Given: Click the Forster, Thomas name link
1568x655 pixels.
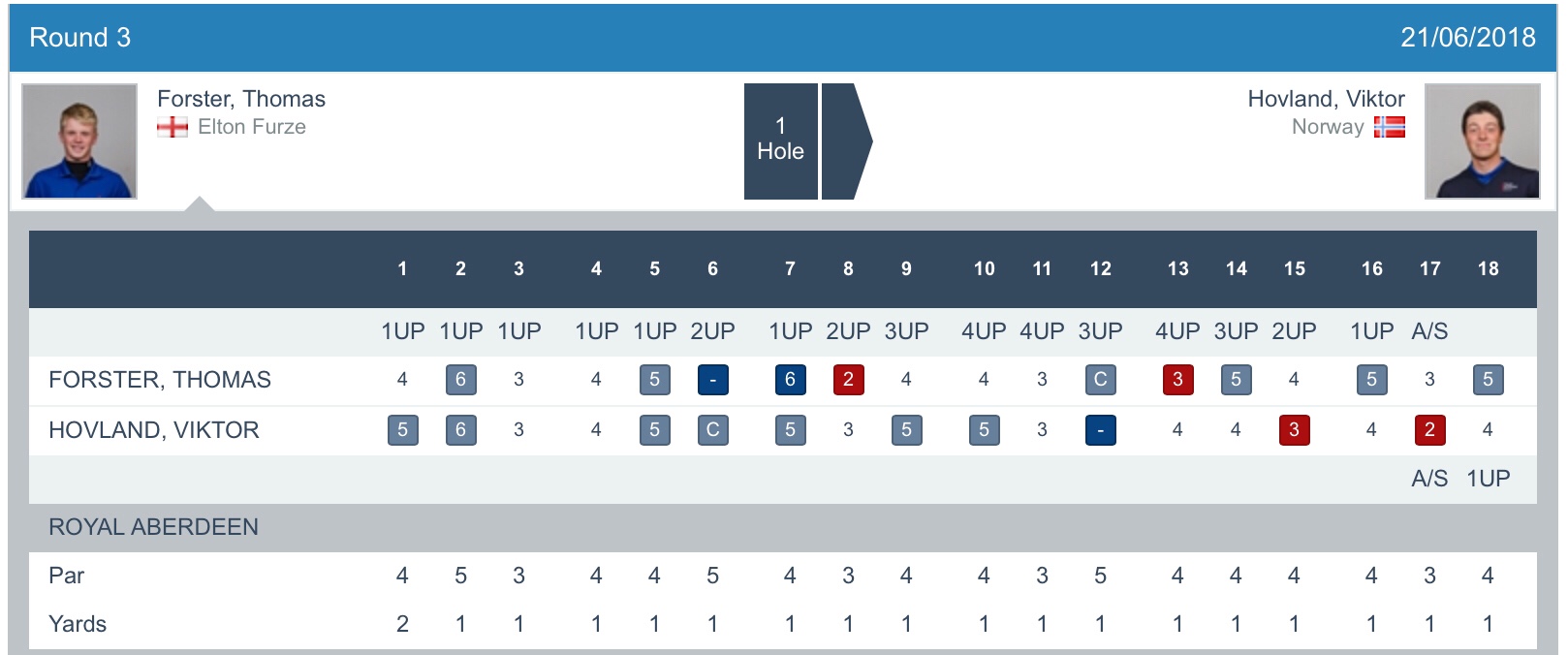Looking at the screenshot, I should point(241,99).
